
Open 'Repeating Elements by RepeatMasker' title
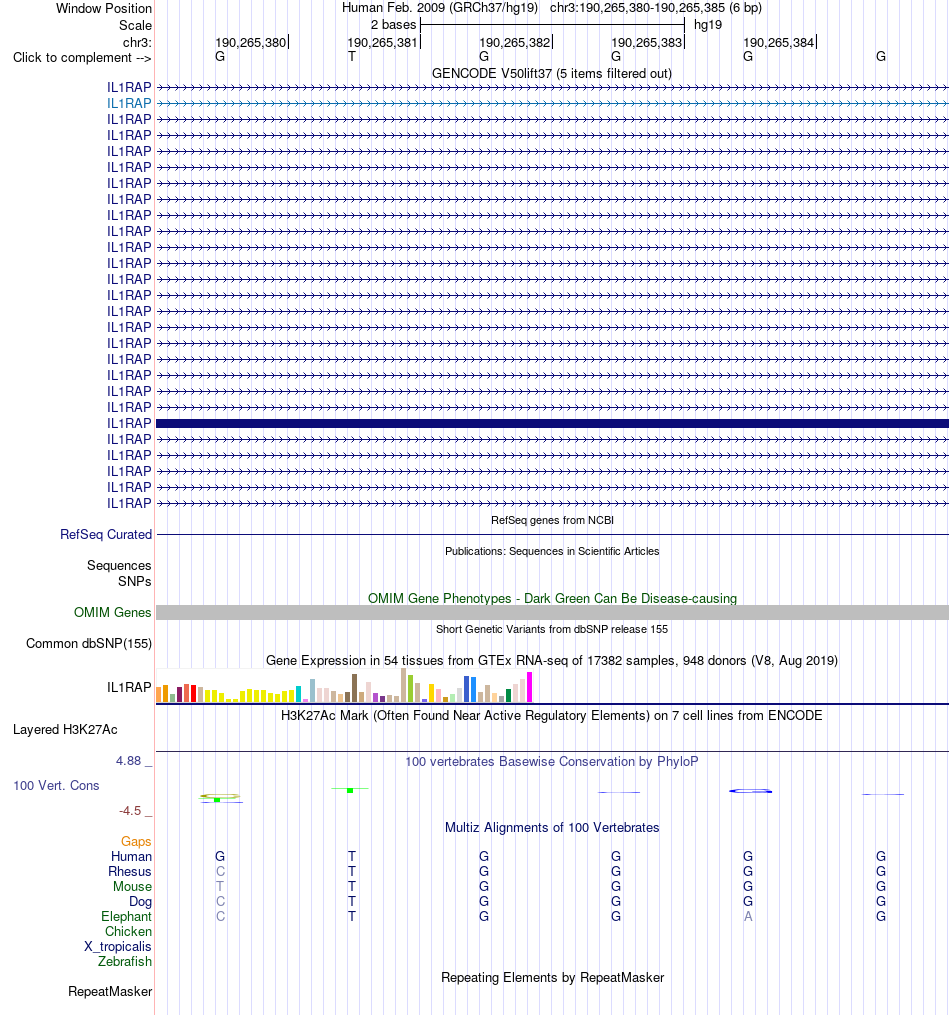tap(552, 977)
